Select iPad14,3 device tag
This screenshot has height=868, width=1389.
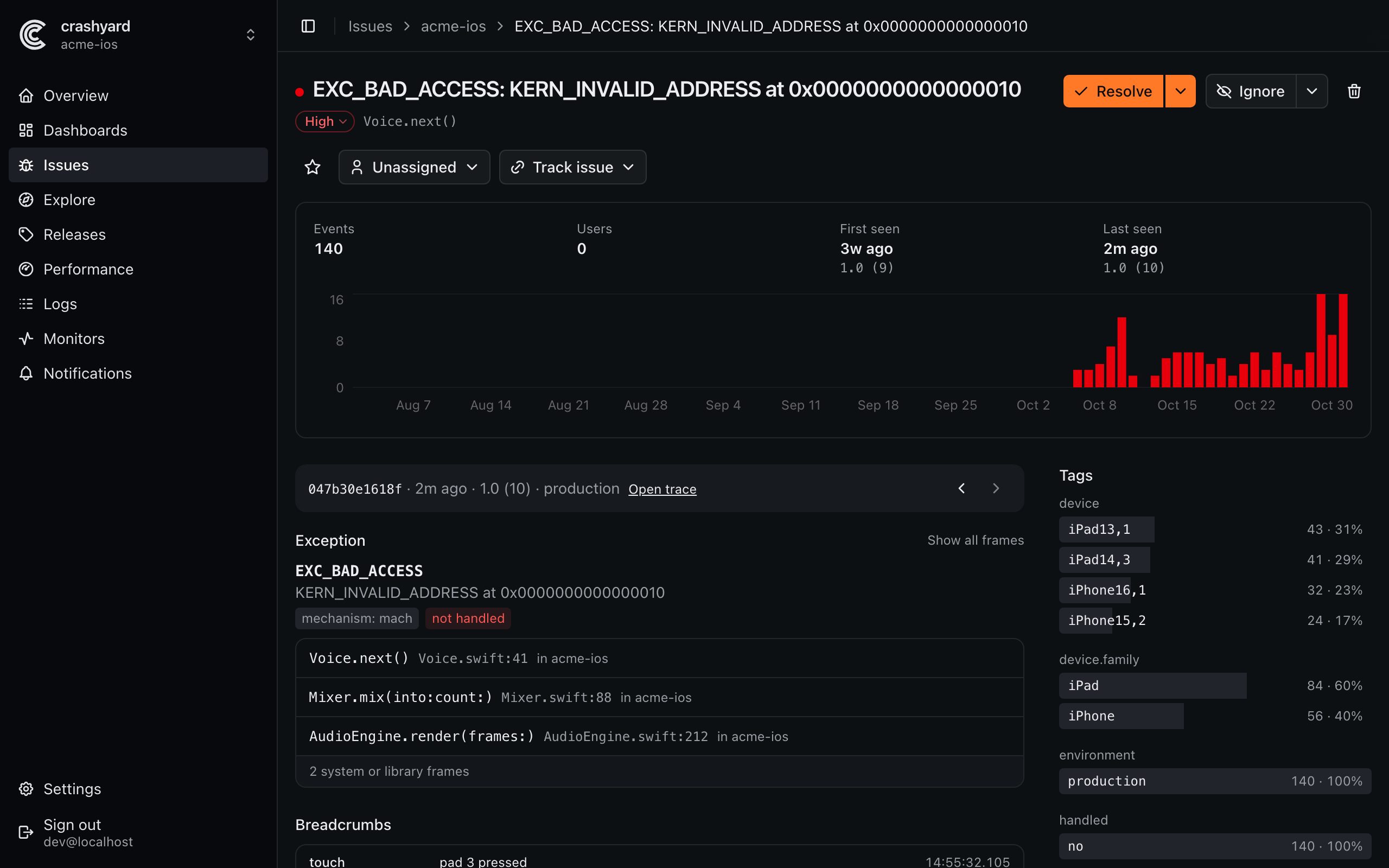coord(1215,560)
